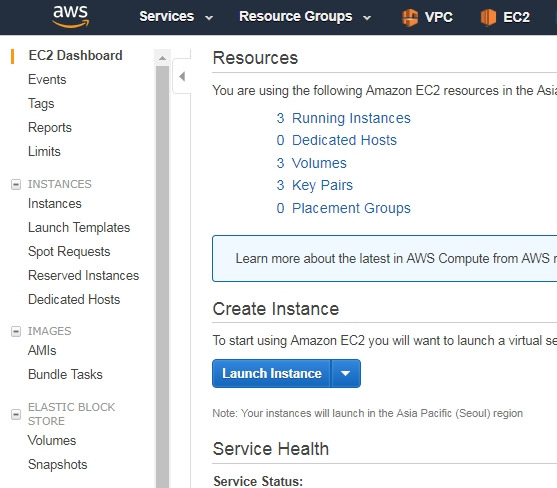Collapse the IMAGES section

click(x=16, y=331)
